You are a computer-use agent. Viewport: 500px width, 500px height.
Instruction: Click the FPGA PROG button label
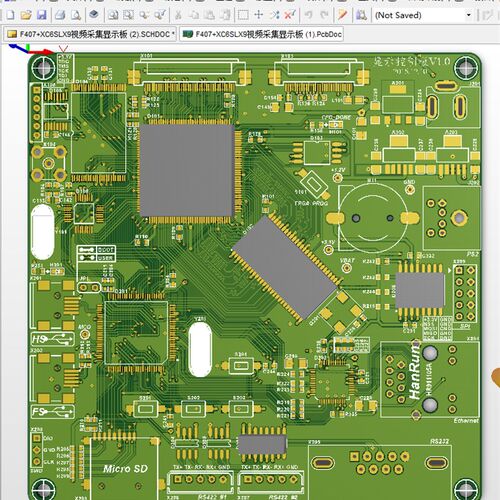(x=311, y=203)
